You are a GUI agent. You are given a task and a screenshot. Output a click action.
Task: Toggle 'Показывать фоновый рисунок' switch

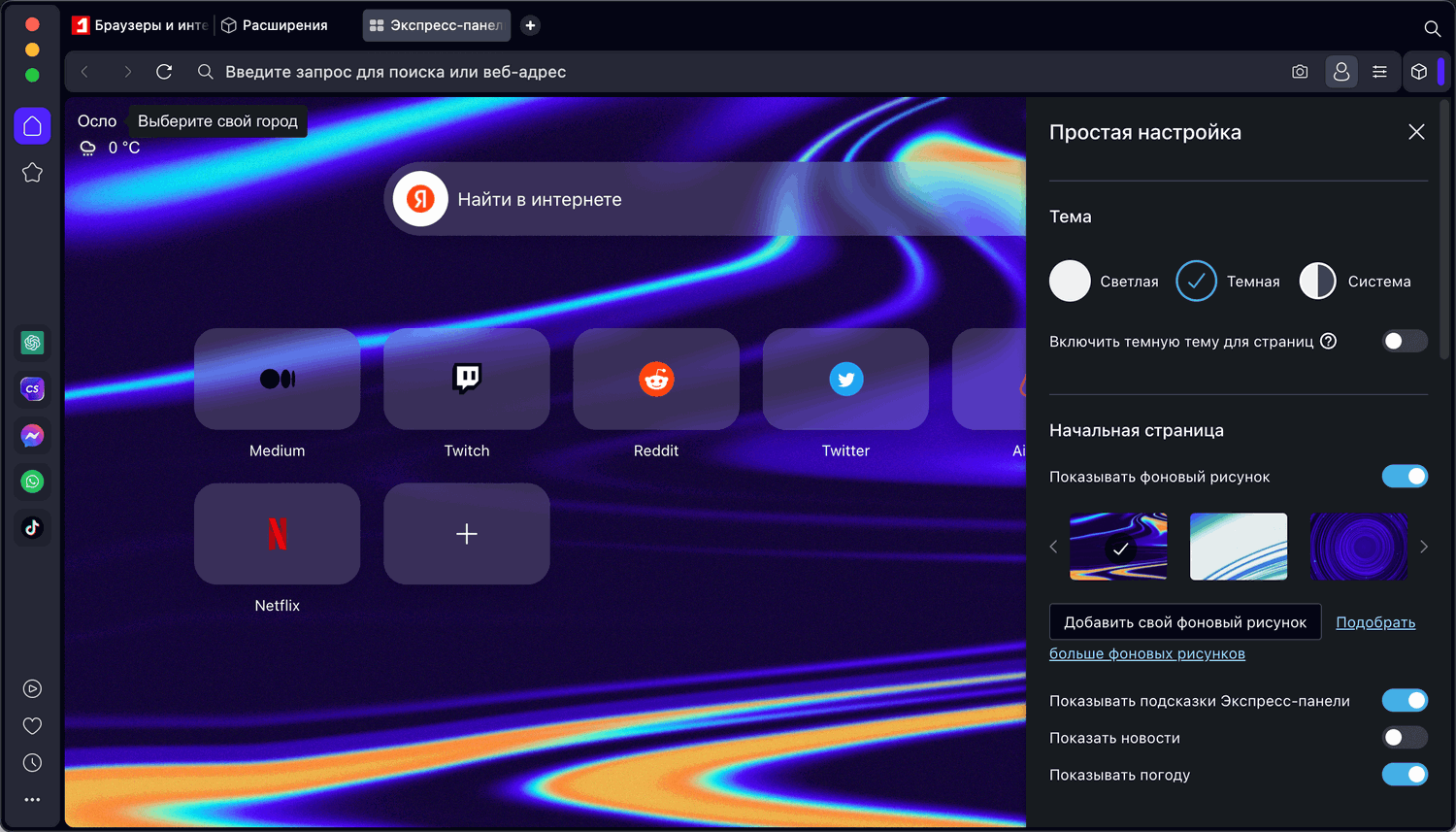pyautogui.click(x=1405, y=477)
